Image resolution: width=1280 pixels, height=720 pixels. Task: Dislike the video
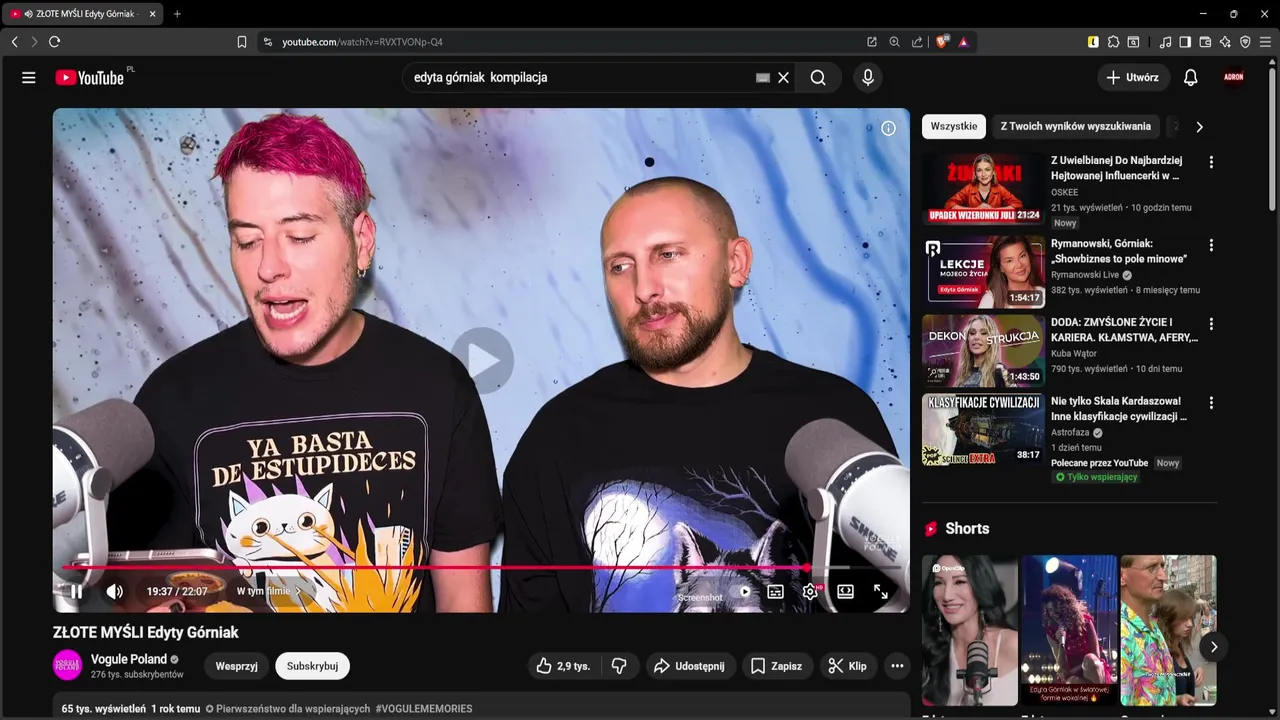coord(619,666)
